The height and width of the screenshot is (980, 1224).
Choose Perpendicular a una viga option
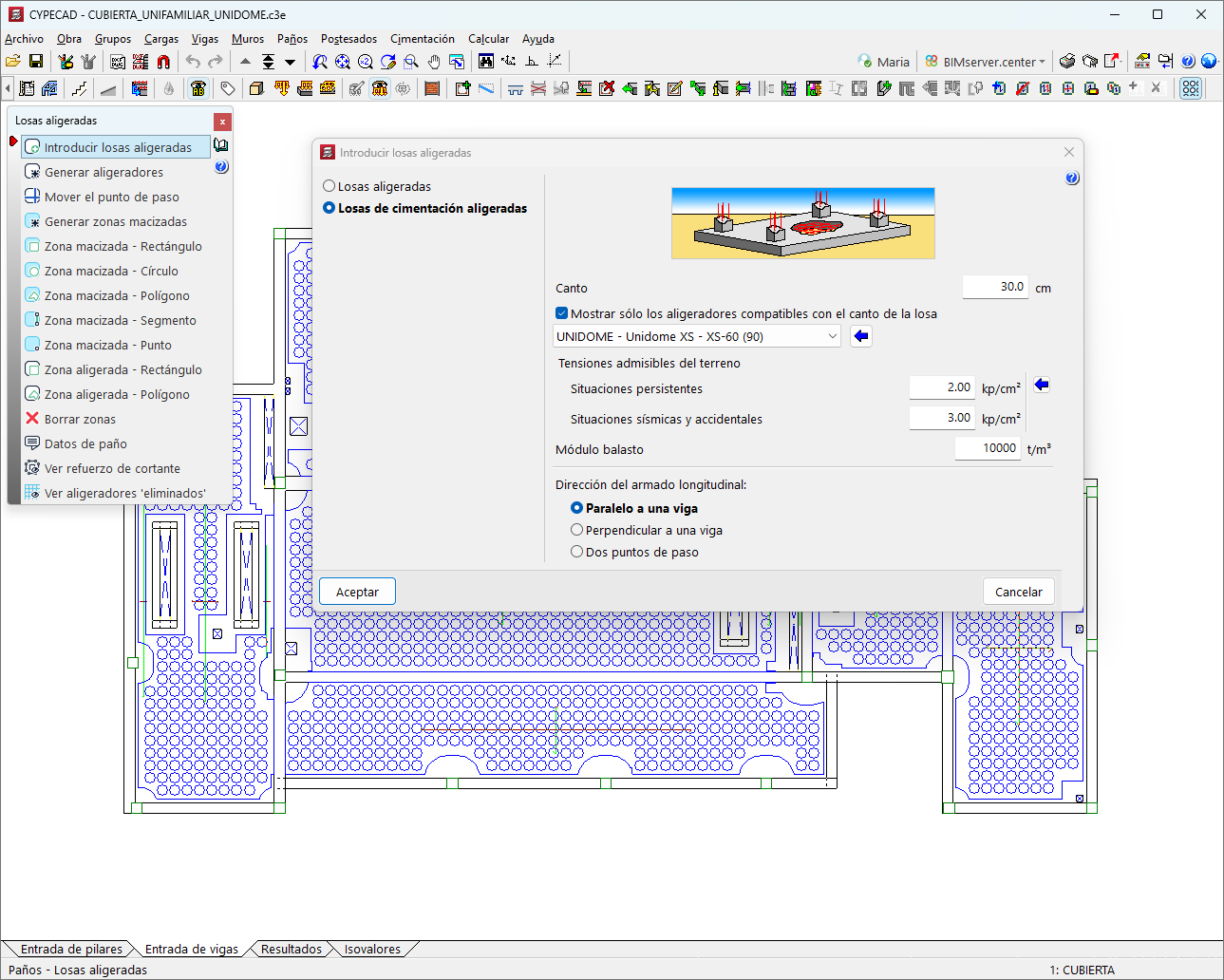576,530
